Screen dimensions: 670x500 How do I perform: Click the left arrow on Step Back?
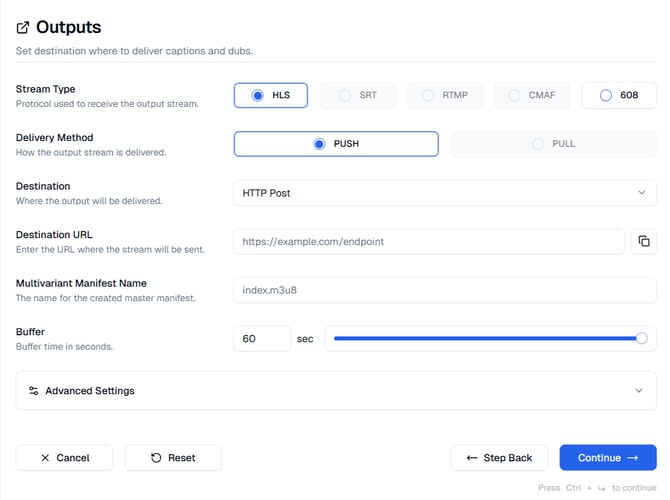point(472,458)
